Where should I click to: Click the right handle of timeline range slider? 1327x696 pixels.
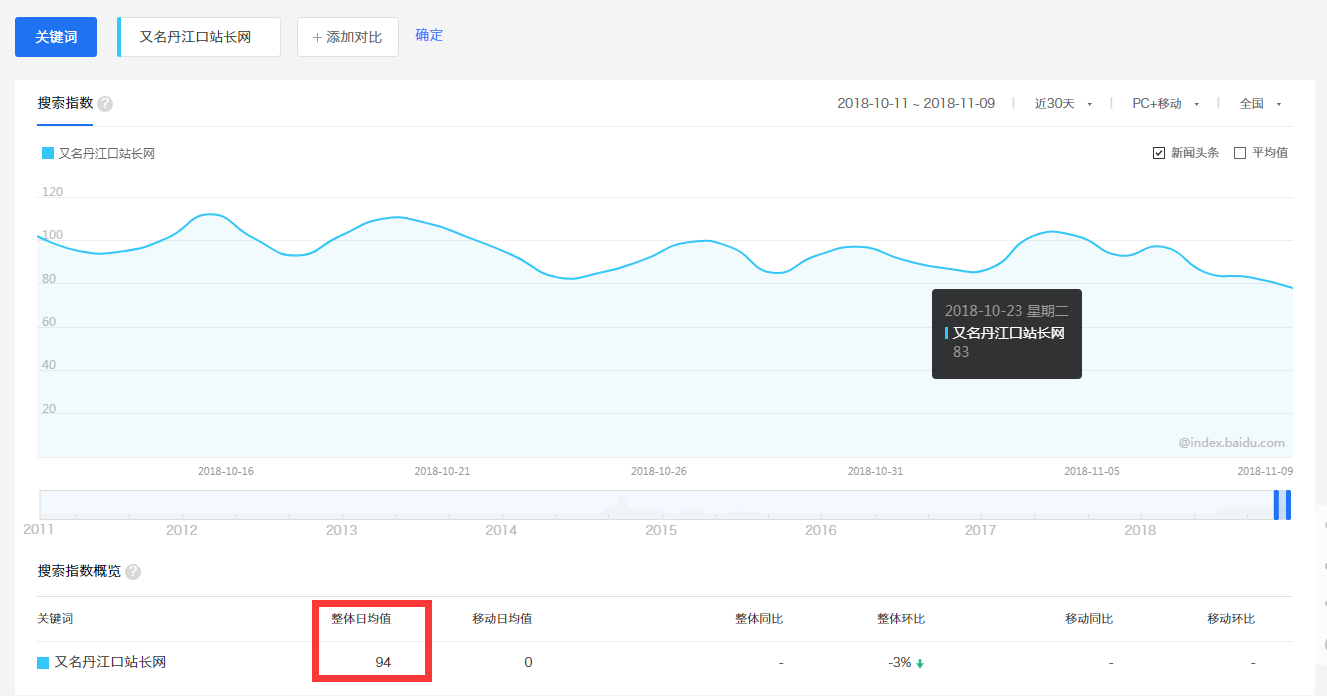click(1288, 504)
